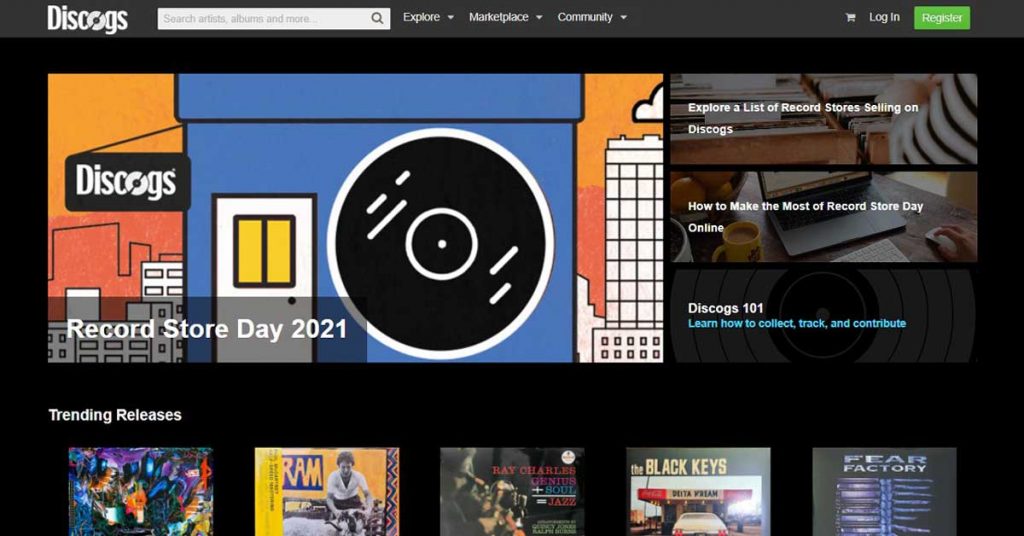Image resolution: width=1024 pixels, height=536 pixels.
Task: Open Ray Charles Genius + Soul album cover
Action: 512,491
